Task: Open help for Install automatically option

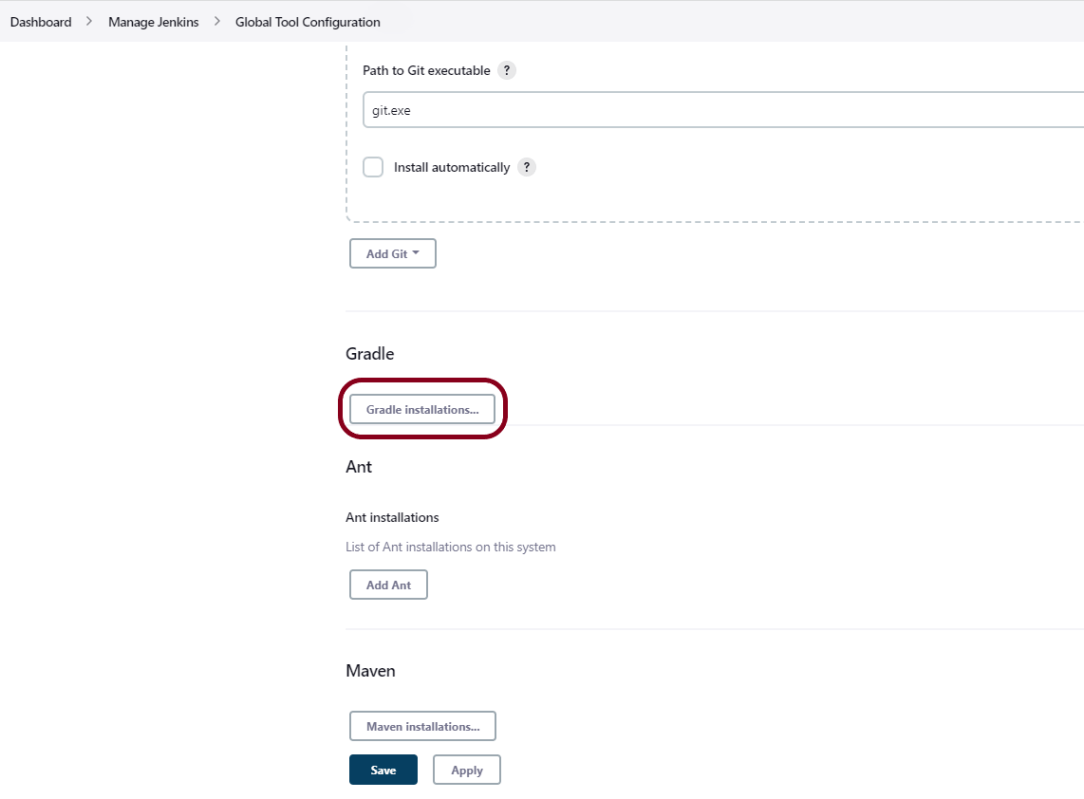Action: point(527,167)
